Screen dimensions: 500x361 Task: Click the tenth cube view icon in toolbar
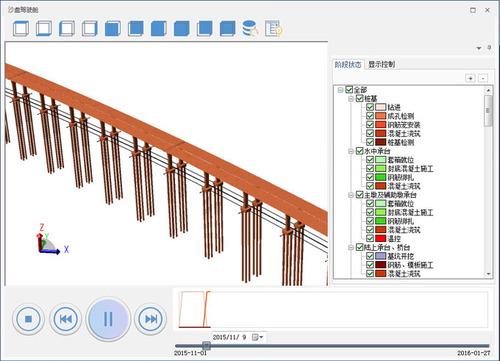click(228, 28)
